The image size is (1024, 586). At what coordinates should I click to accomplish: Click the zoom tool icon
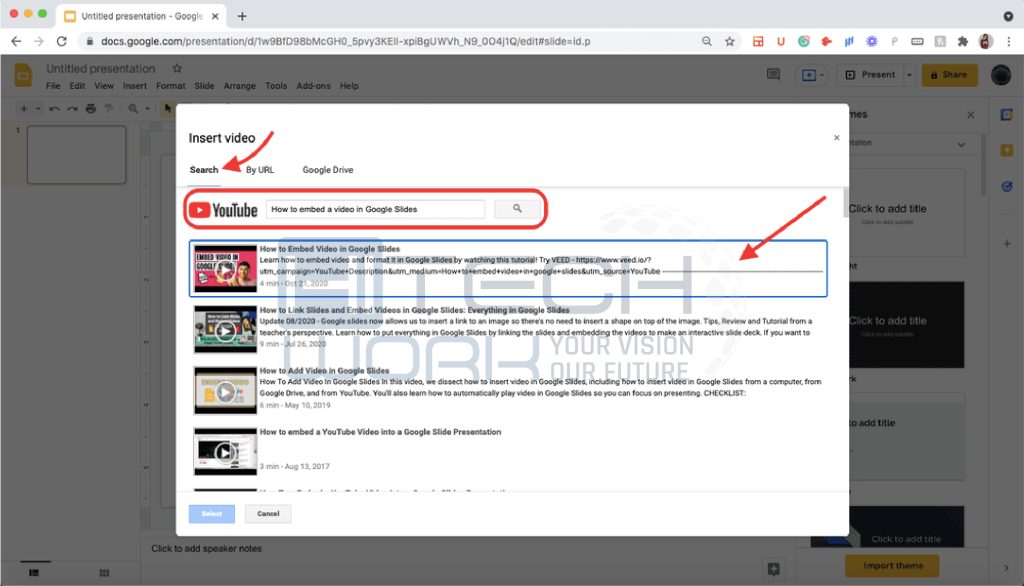pyautogui.click(x=133, y=108)
